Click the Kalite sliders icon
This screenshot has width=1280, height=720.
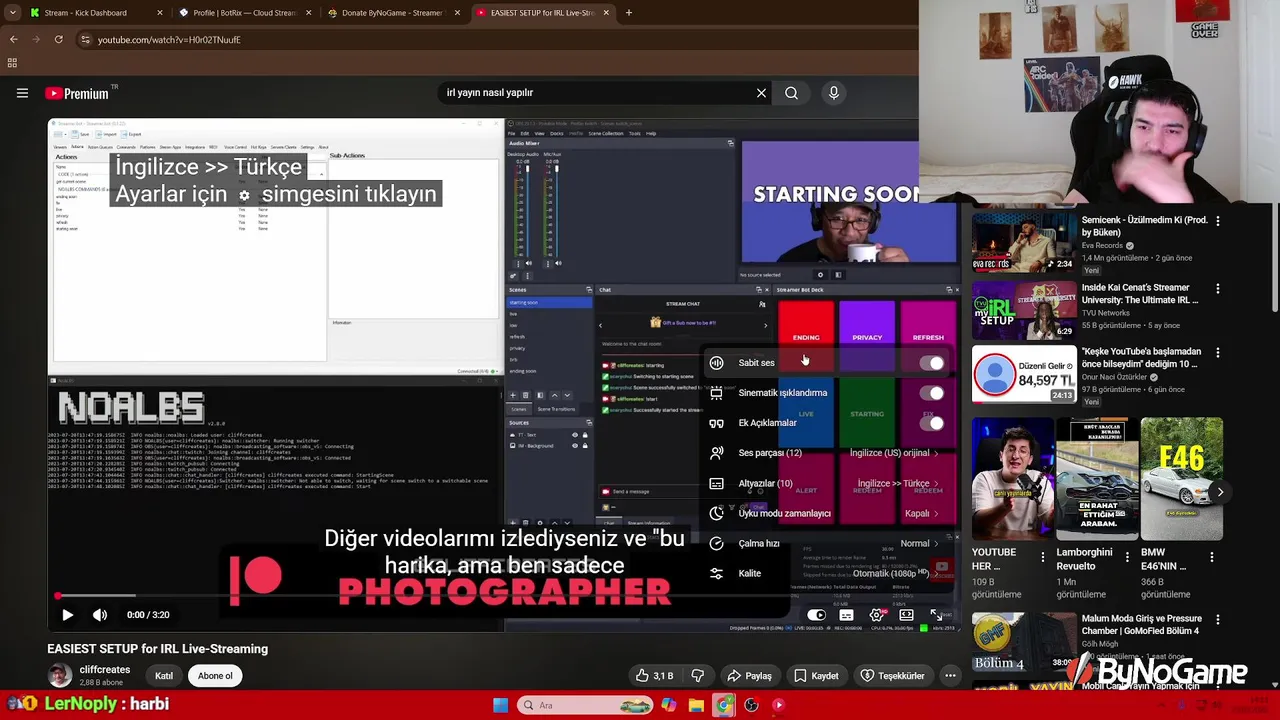[716, 573]
